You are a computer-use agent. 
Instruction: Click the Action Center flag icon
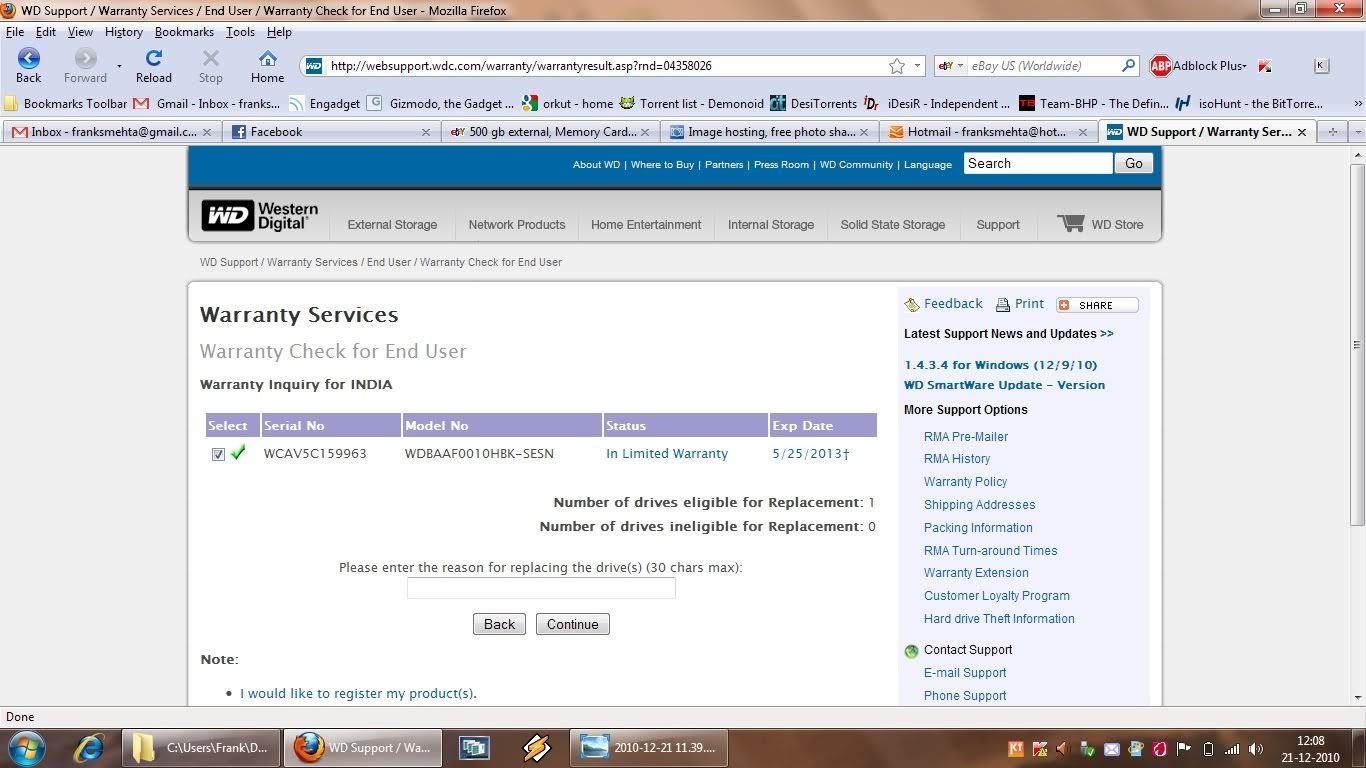point(1184,748)
